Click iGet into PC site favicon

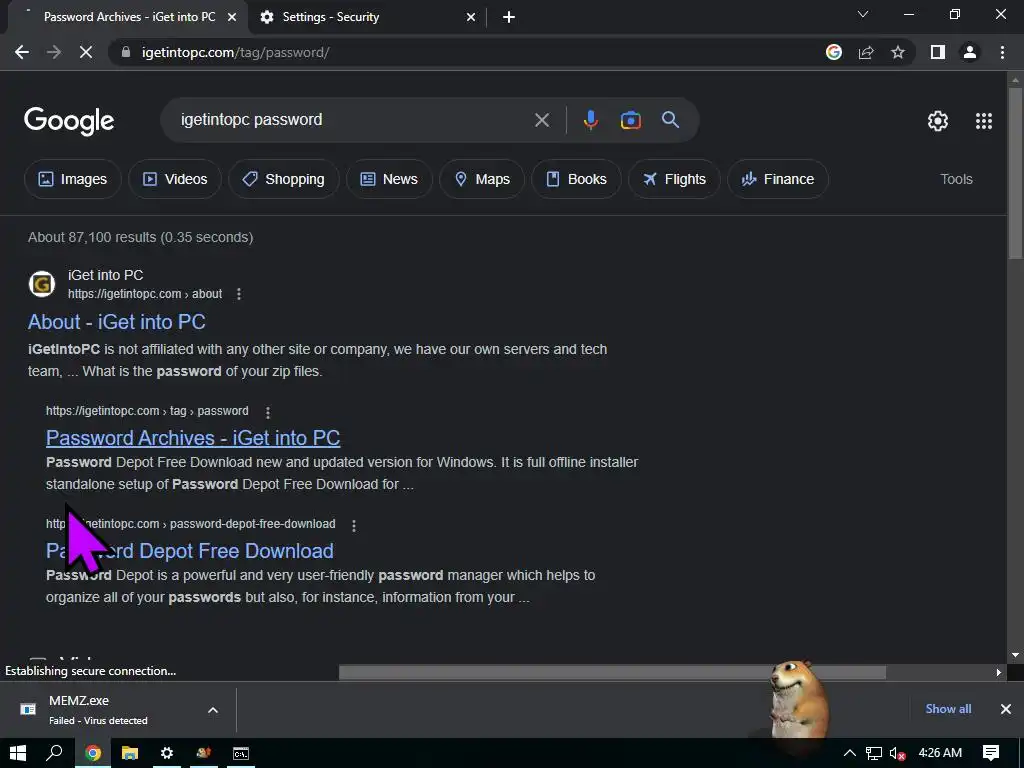42,284
